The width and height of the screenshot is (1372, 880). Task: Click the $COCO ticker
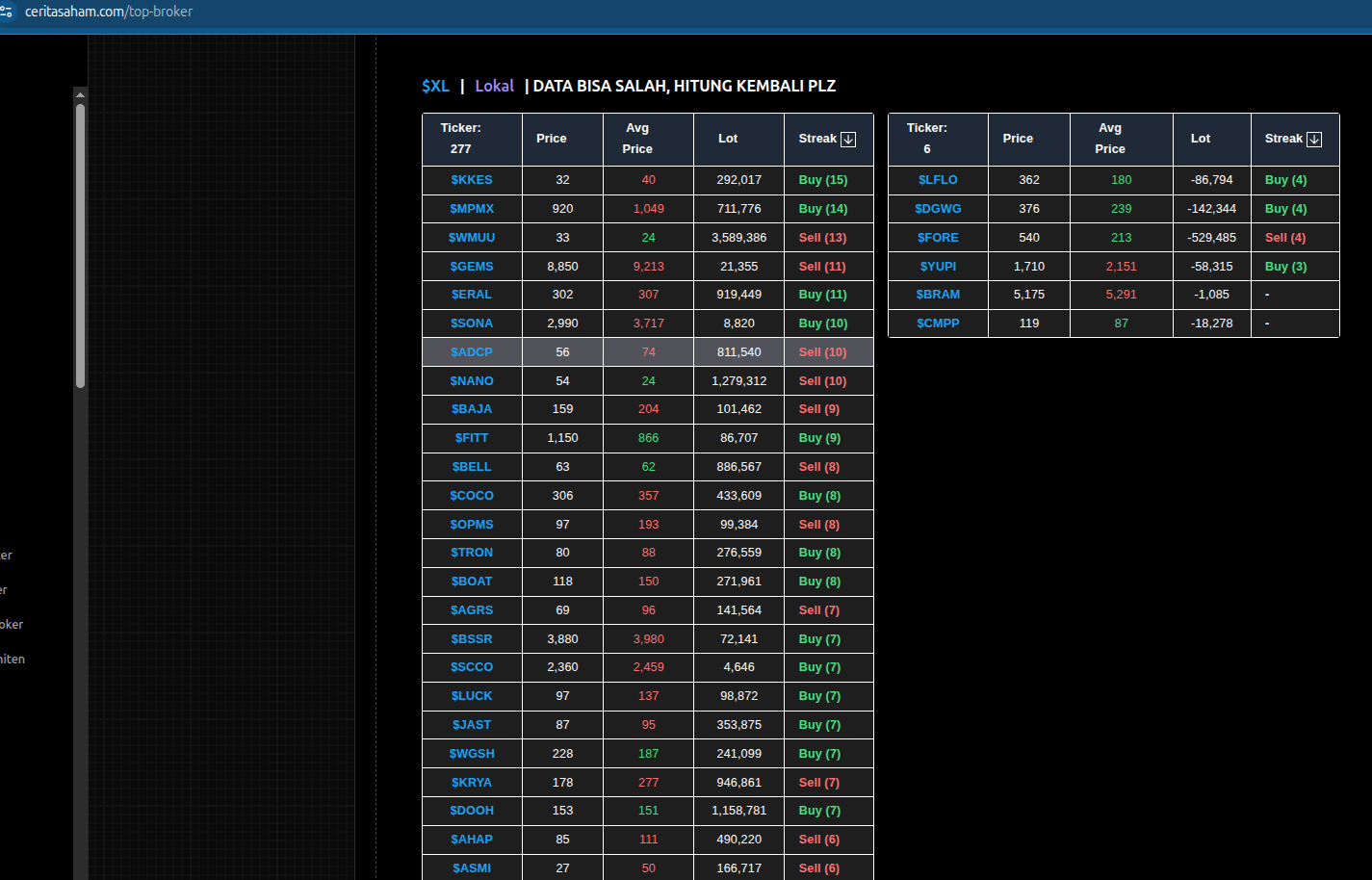tap(472, 496)
